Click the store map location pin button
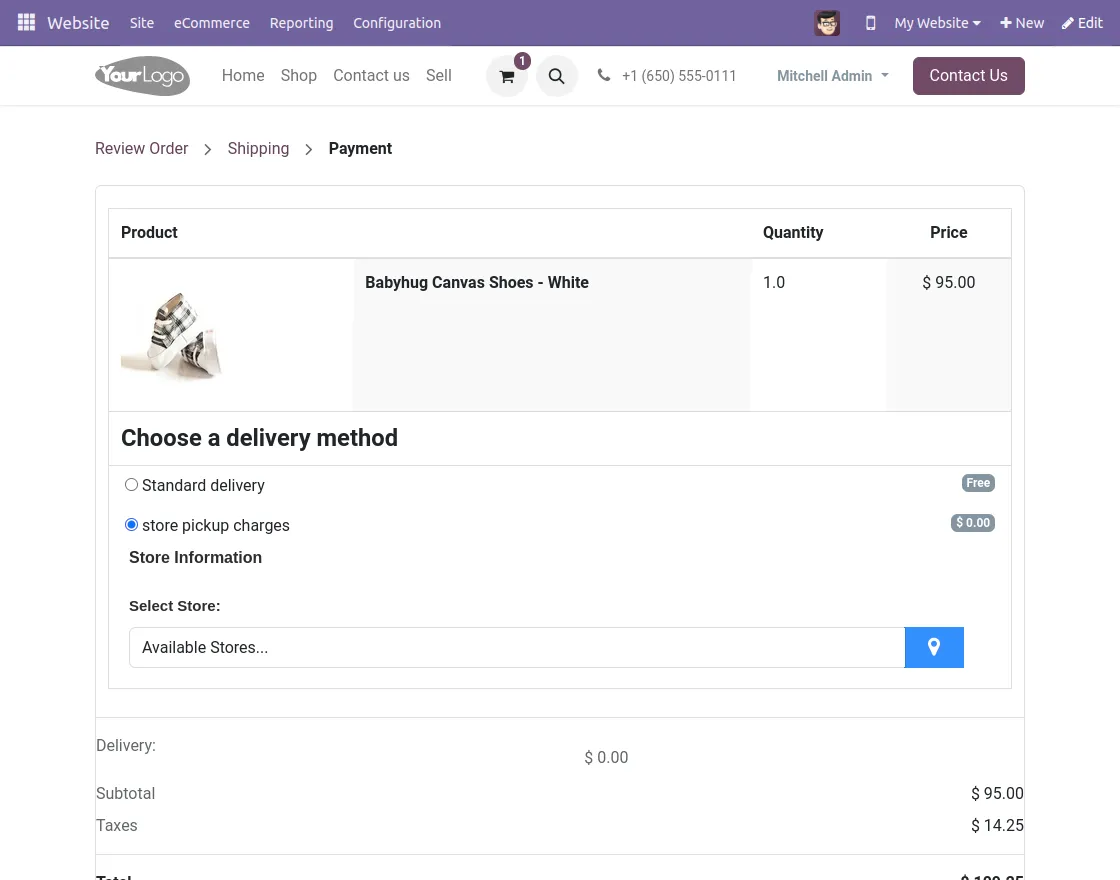The width and height of the screenshot is (1120, 880). 934,648
